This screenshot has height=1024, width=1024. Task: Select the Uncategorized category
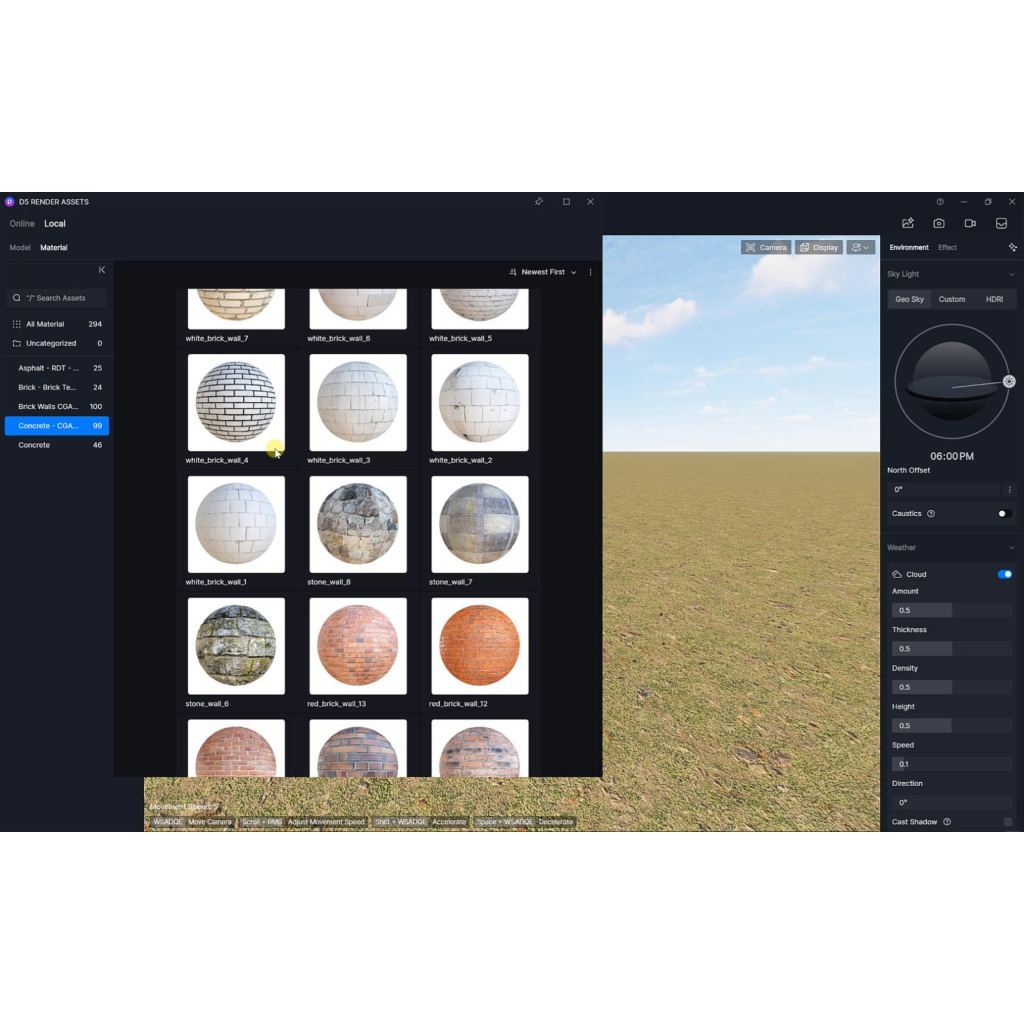coord(57,344)
